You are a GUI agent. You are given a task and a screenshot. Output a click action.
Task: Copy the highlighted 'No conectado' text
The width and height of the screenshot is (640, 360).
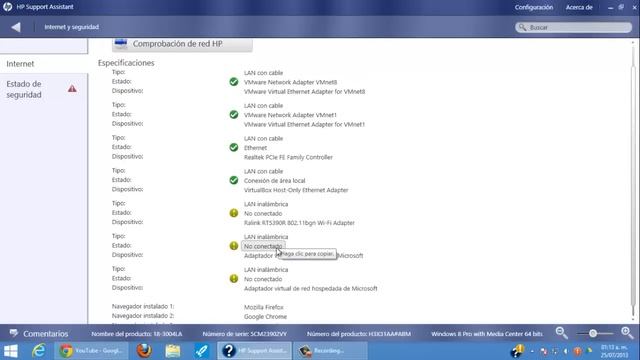point(263,246)
